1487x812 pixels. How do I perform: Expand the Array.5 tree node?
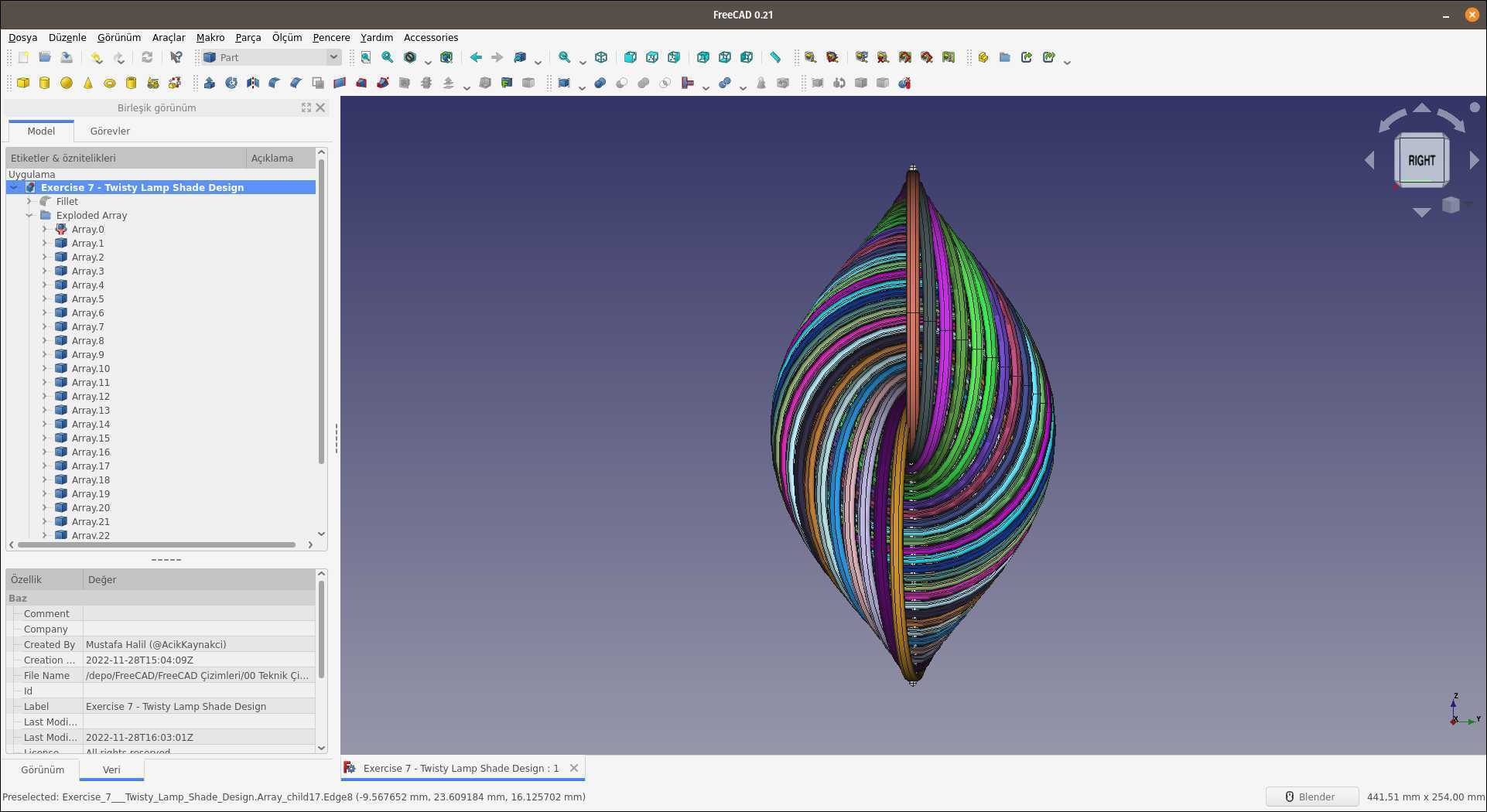pos(44,299)
